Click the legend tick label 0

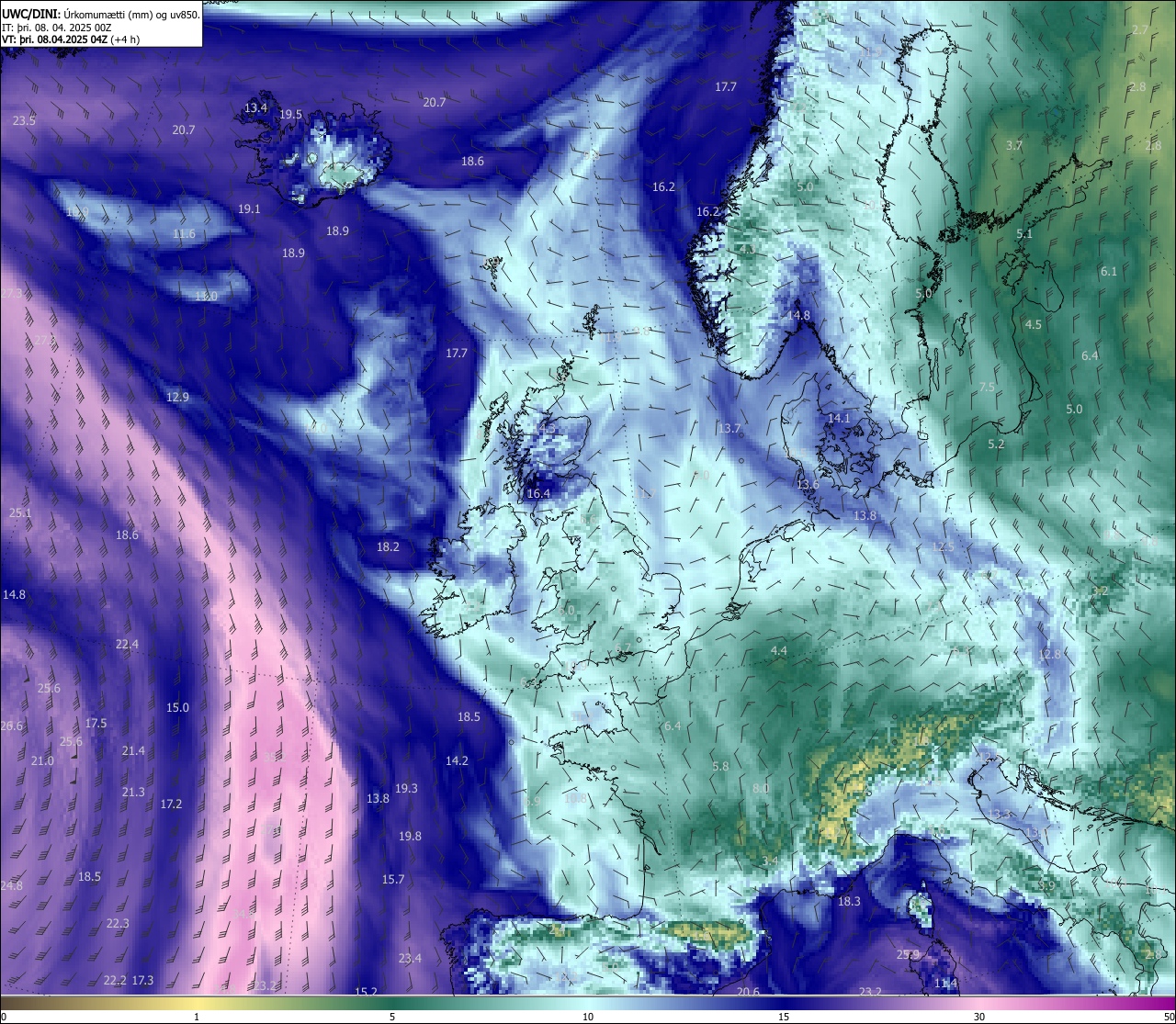point(4,1017)
